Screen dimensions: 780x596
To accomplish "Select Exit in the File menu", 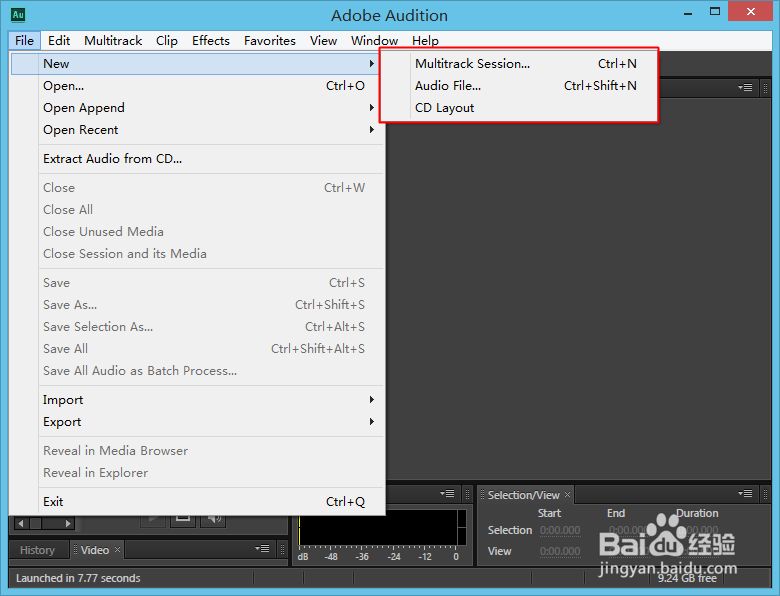I will pos(197,501).
